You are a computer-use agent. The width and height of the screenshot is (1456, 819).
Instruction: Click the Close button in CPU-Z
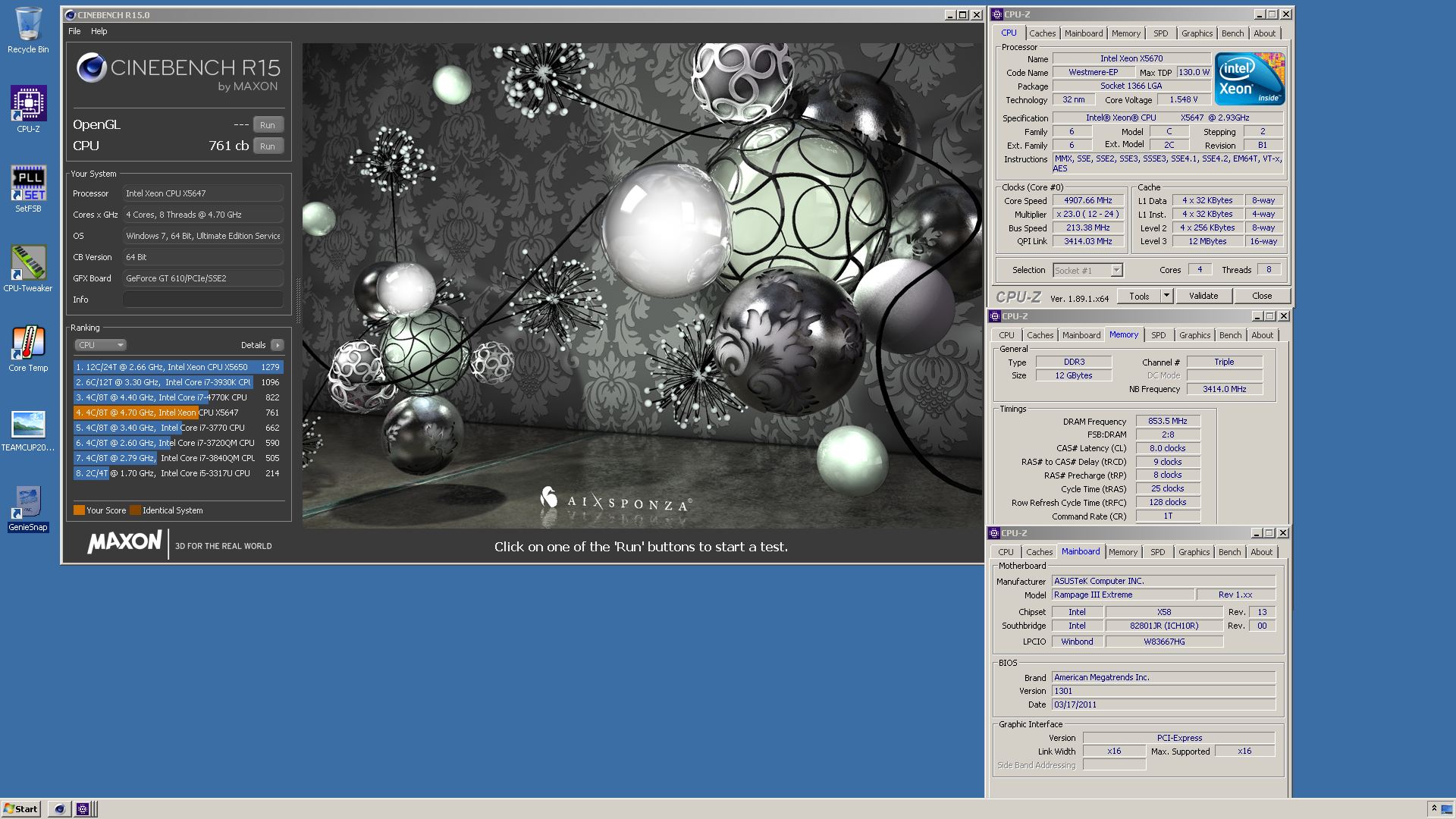(x=1262, y=297)
